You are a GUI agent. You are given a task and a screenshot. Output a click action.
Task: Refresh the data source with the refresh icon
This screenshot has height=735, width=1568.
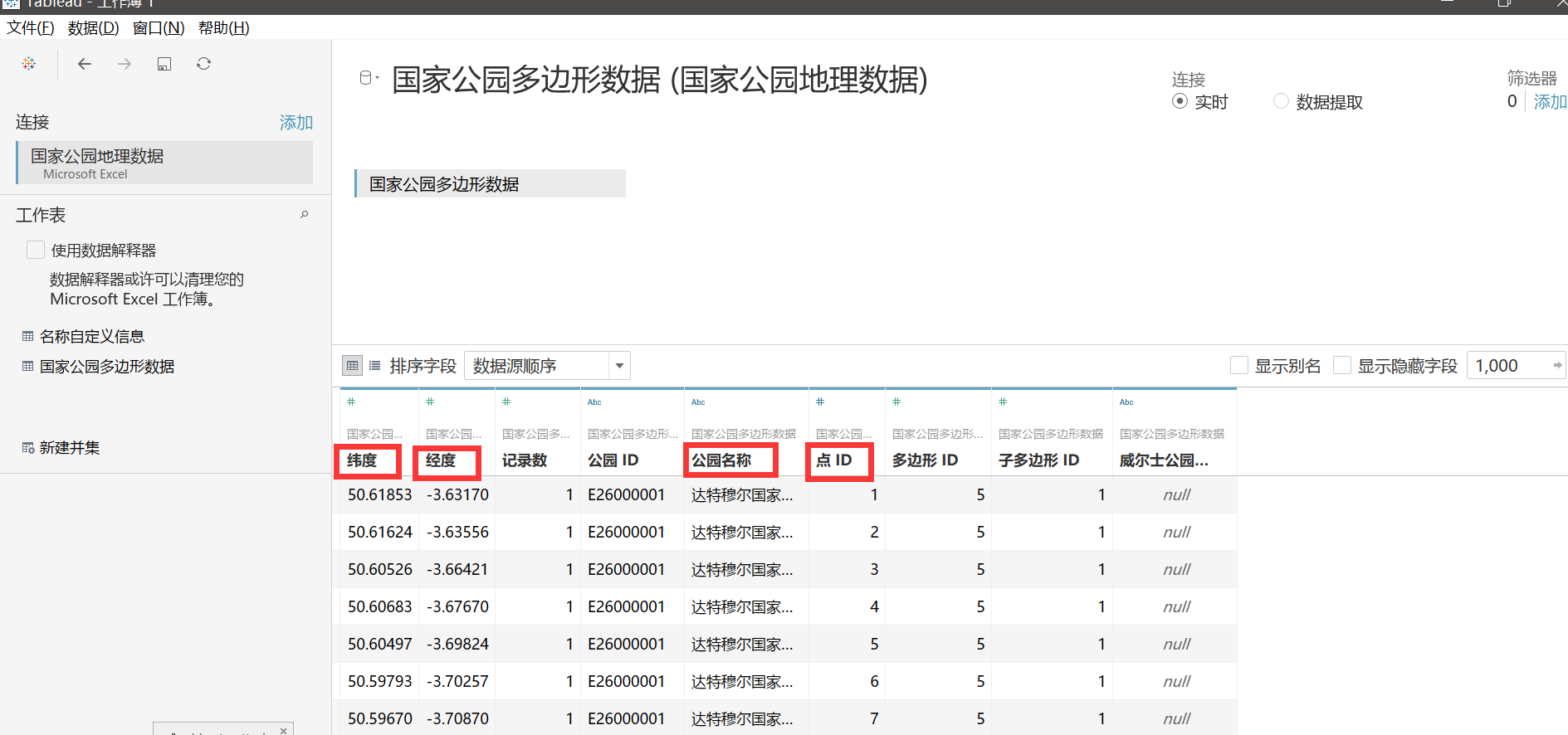[203, 64]
